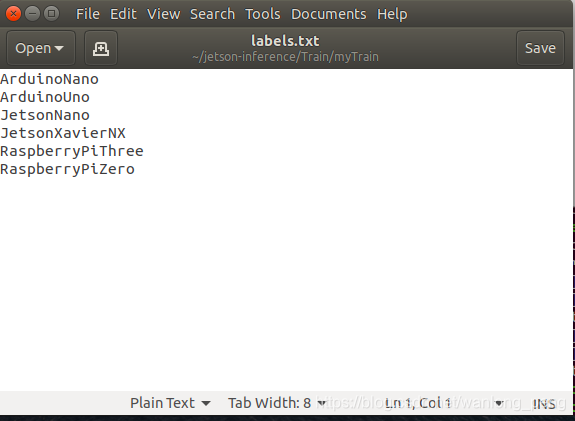Open the Plain Text language dropdown
This screenshot has height=421, width=575.
point(170,403)
